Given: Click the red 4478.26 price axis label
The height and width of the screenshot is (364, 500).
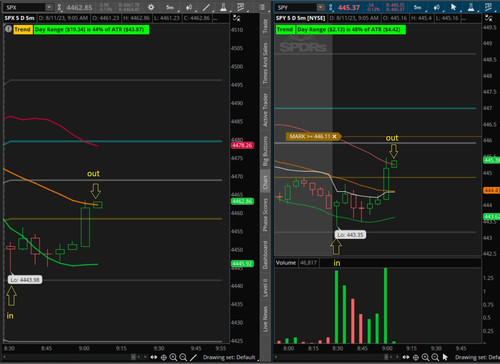Looking at the screenshot, I should (242, 145).
